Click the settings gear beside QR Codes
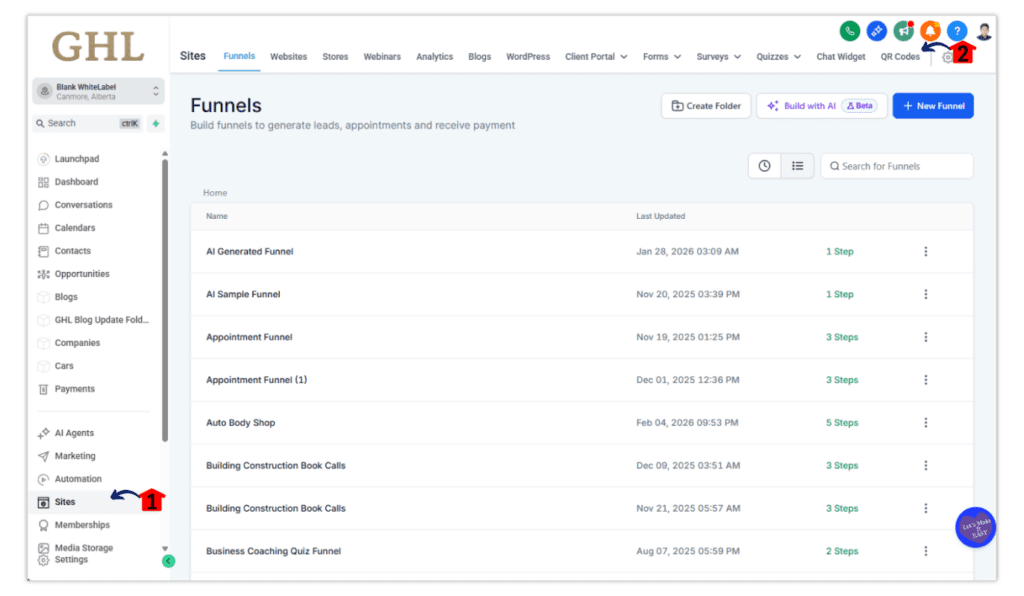 [x=947, y=58]
